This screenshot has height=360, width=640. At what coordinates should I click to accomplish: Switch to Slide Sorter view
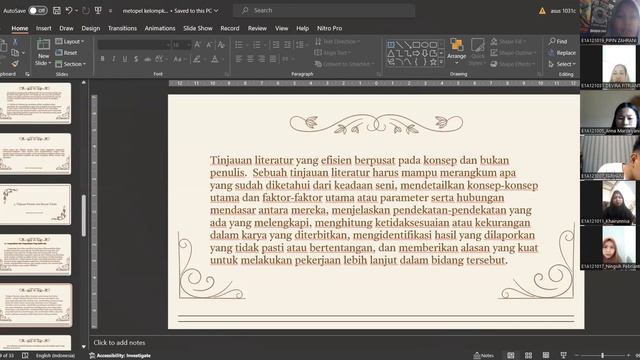[528, 356]
